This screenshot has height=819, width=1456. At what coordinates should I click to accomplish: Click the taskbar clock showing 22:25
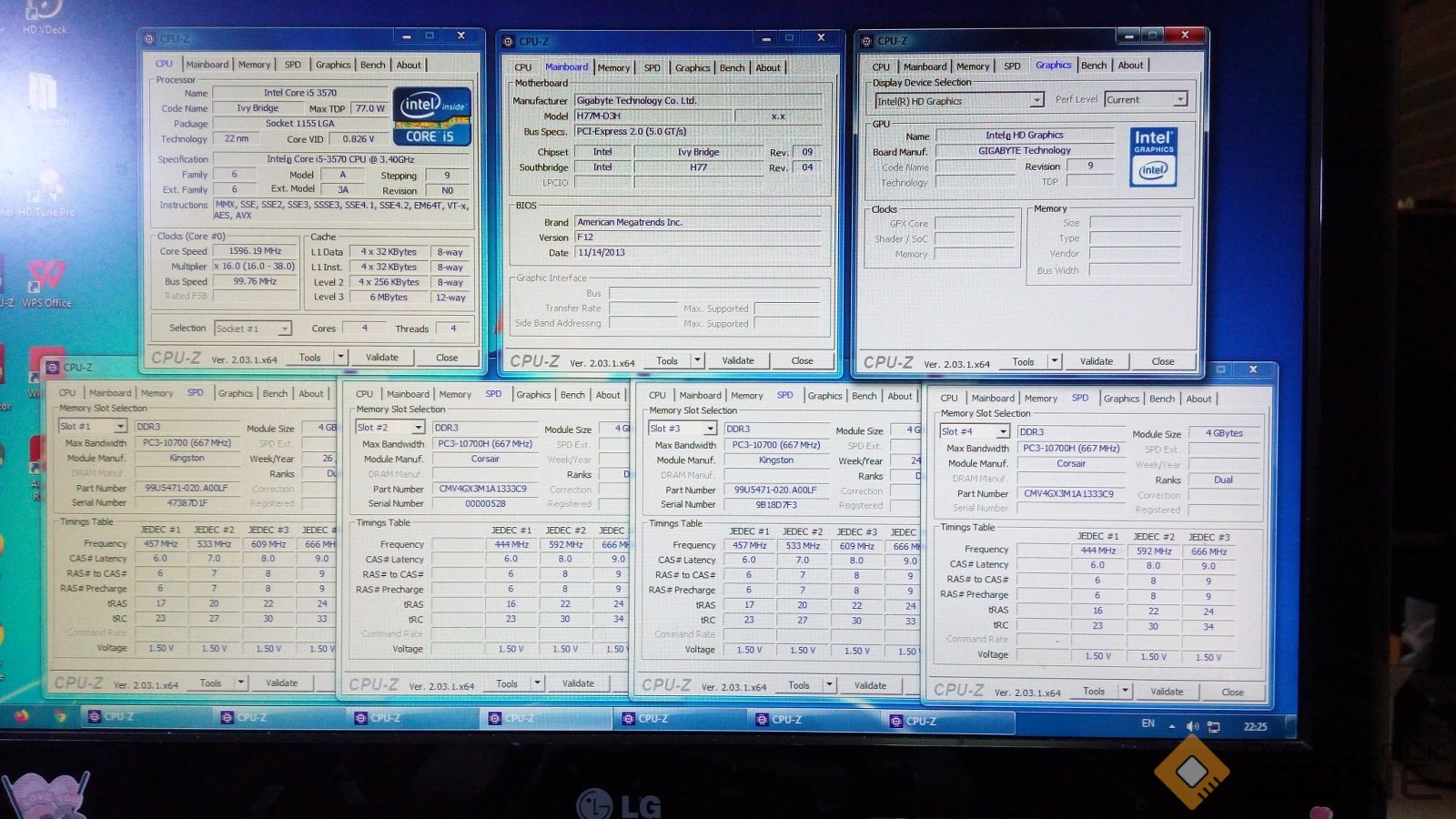pos(1255,726)
